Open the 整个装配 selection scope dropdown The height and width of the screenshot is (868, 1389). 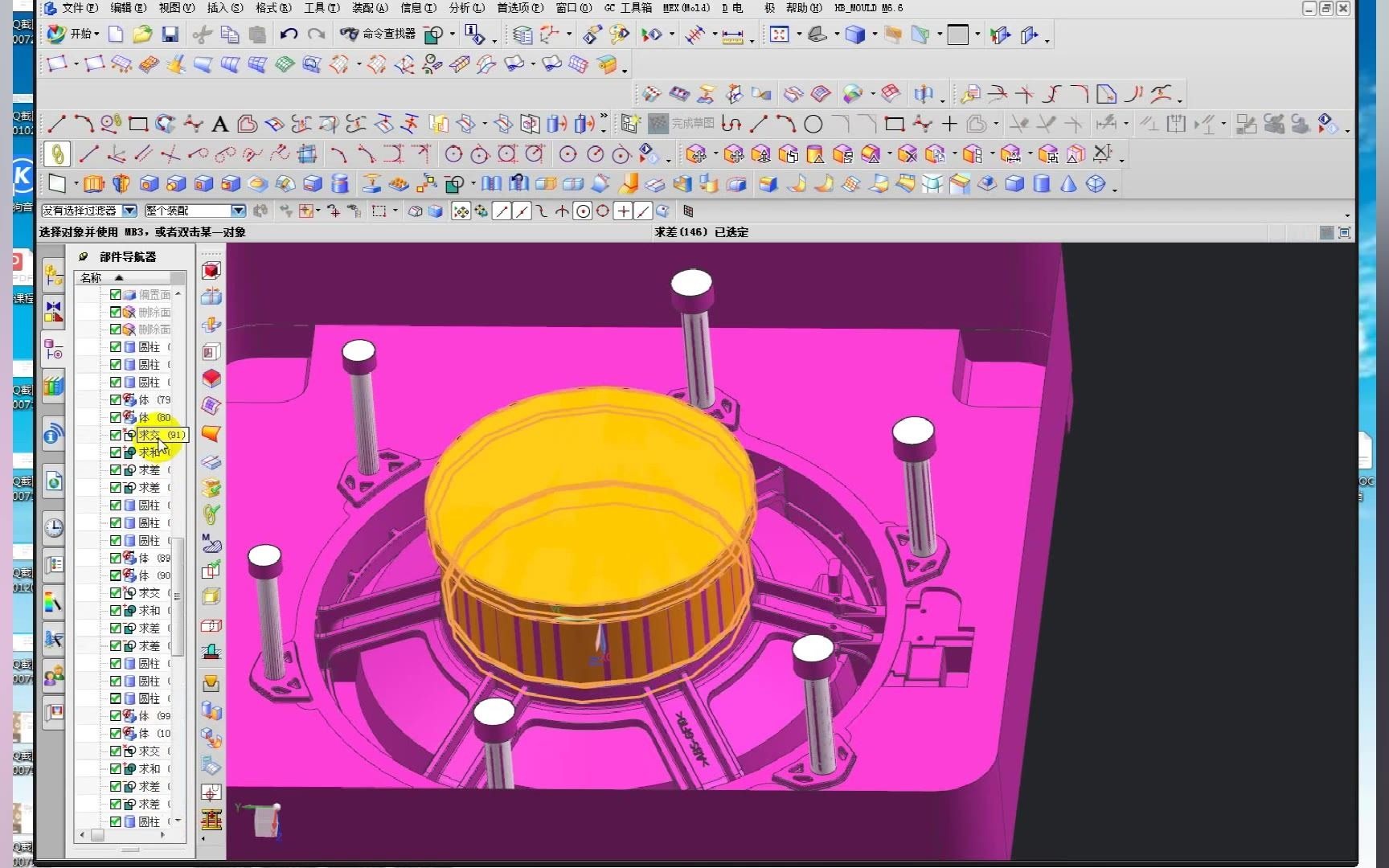click(x=238, y=211)
